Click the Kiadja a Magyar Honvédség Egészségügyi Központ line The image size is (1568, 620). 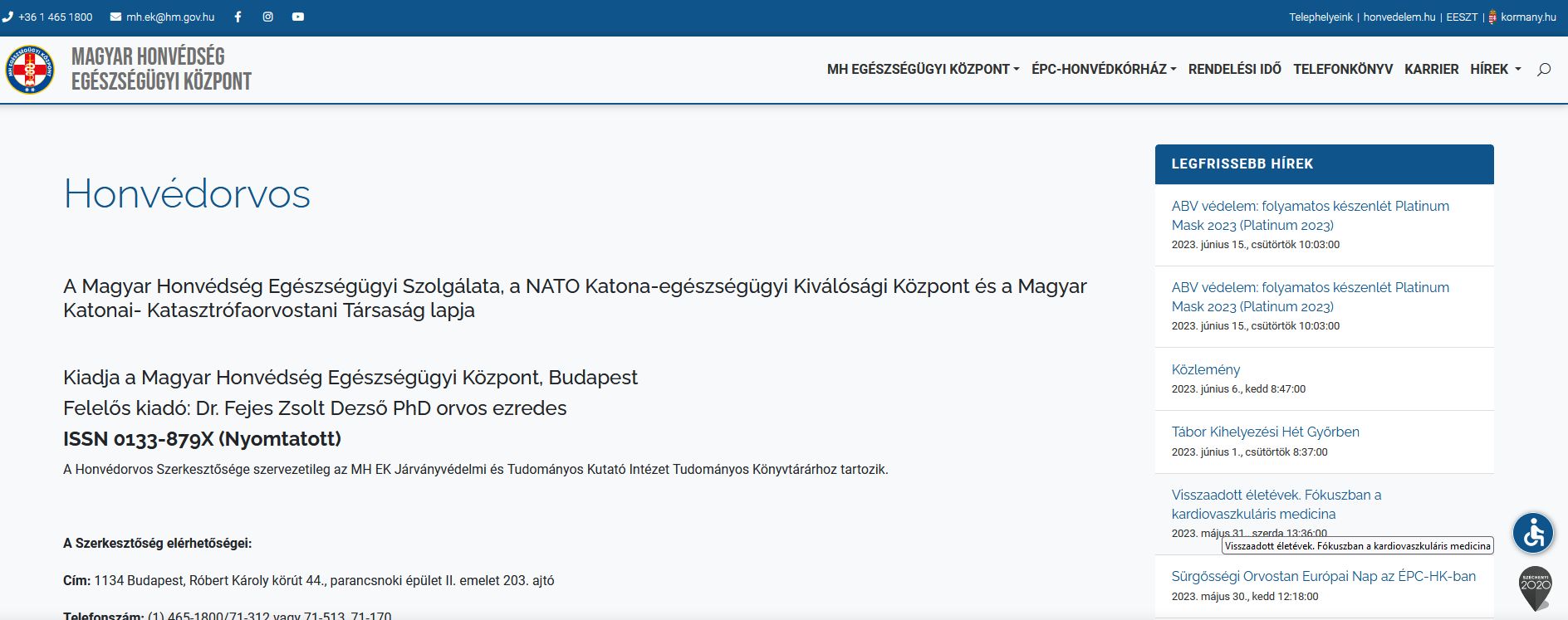pos(350,378)
